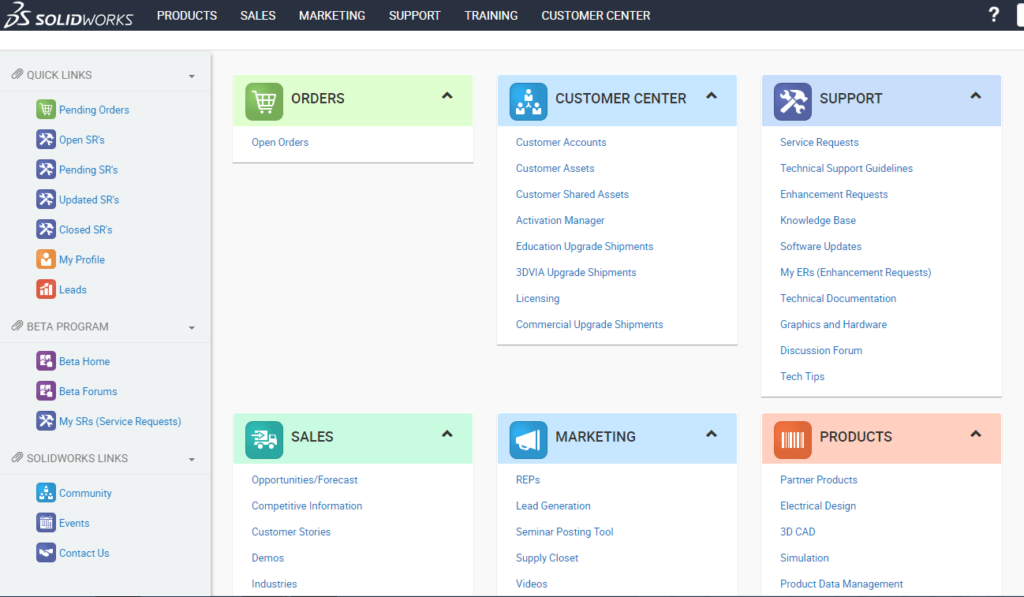Click the My Profile person icon
The width and height of the screenshot is (1024, 597).
pyautogui.click(x=46, y=259)
